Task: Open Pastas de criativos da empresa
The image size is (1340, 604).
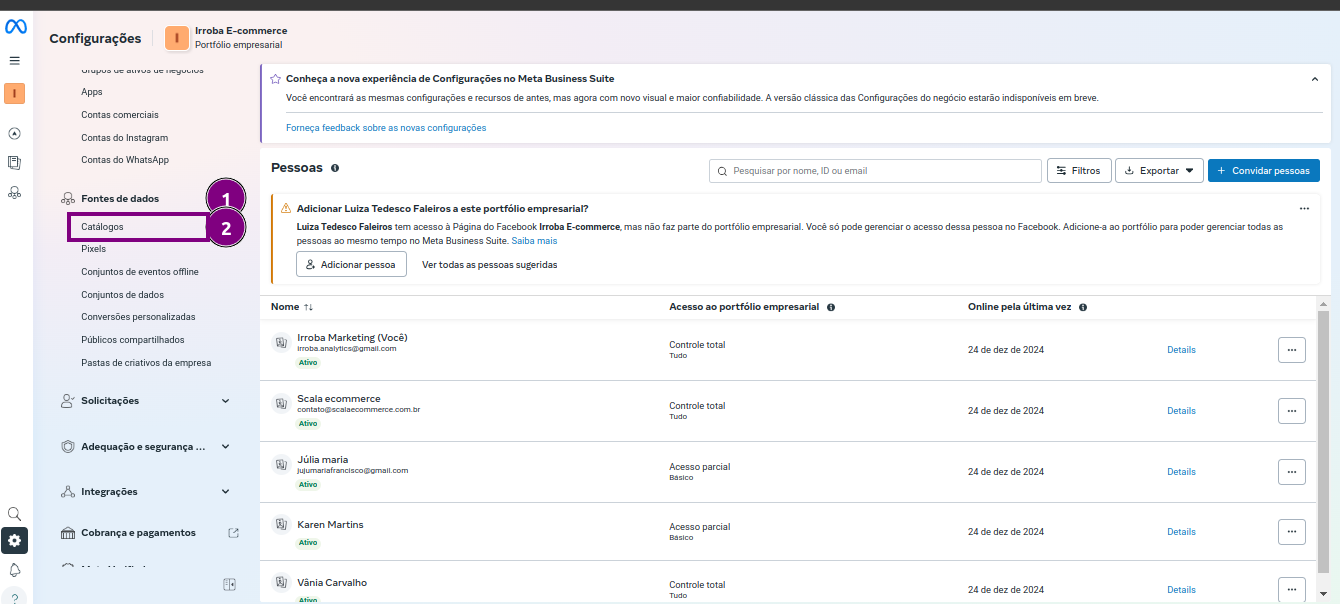Action: coord(146,363)
